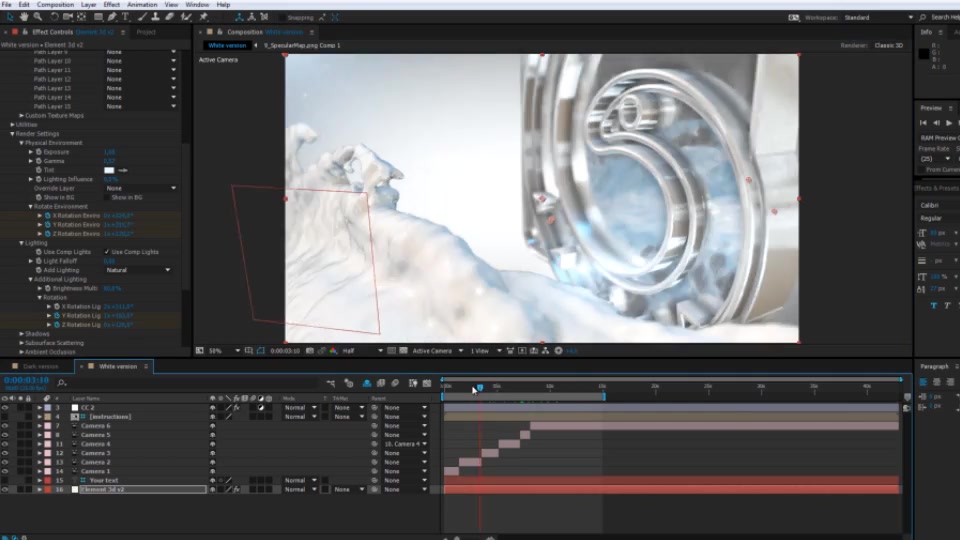Select the Rotation tool in toolbar
Image resolution: width=960 pixels, height=540 pixels.
click(x=54, y=17)
